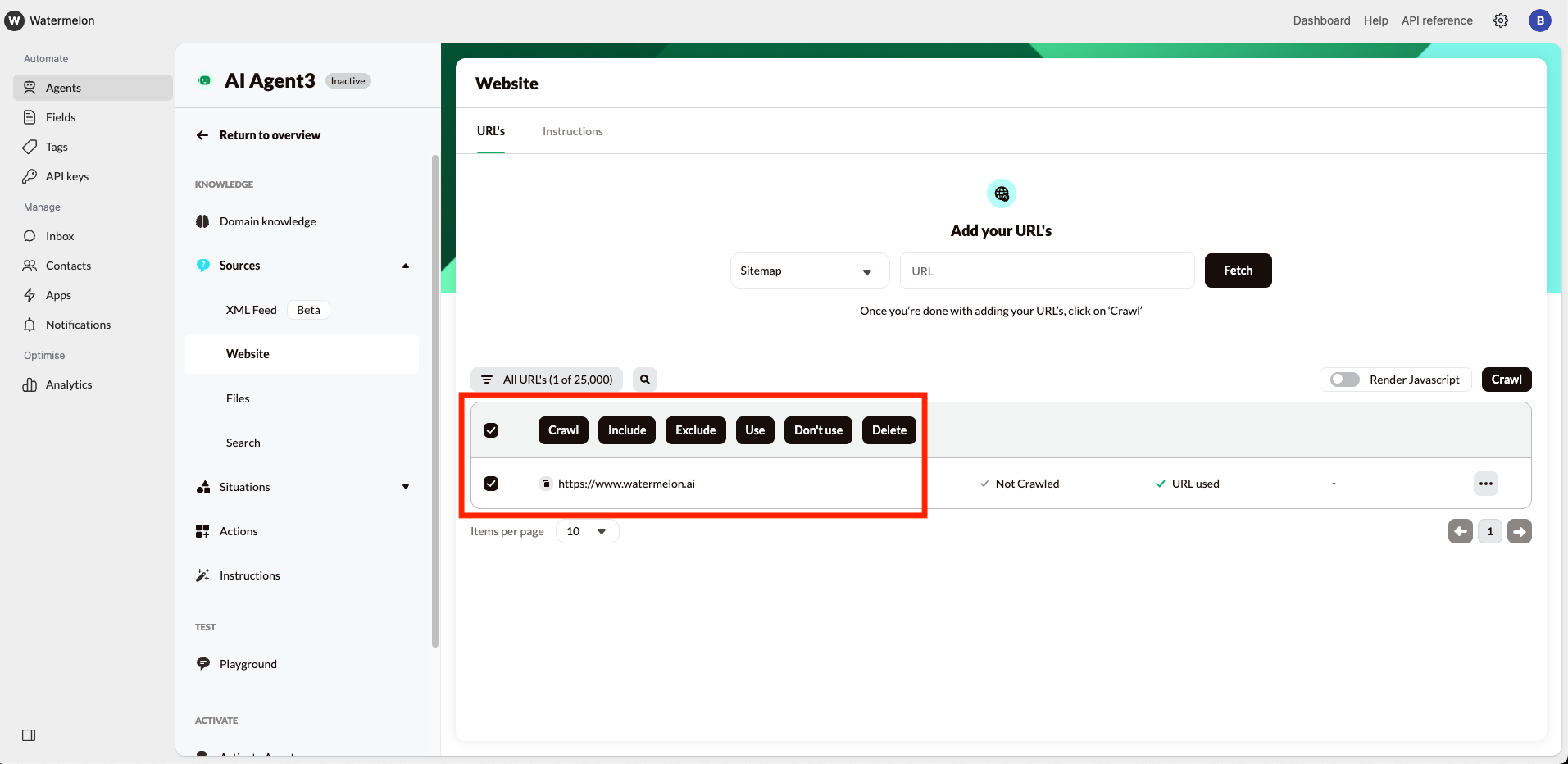This screenshot has height=764, width=1568.
Task: Open the Inbox from the sidebar icon
Action: coord(30,235)
